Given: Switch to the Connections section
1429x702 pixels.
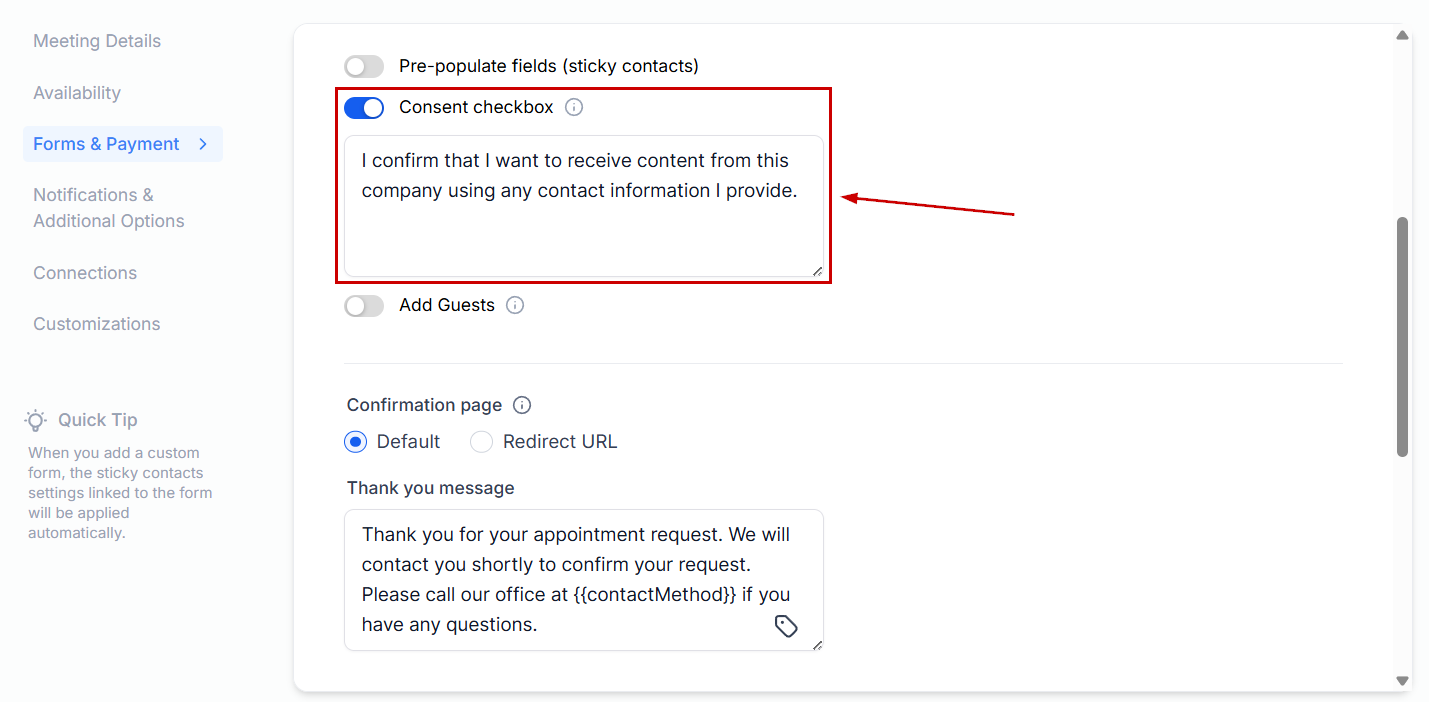Looking at the screenshot, I should [x=85, y=273].
